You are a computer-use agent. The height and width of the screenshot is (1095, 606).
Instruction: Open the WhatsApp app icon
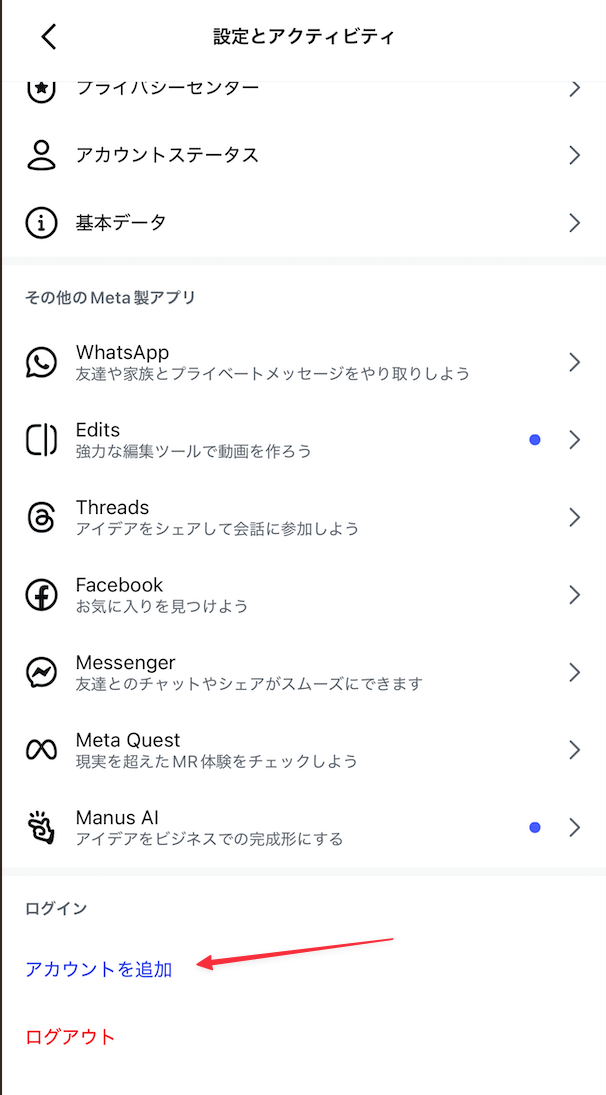(41, 363)
